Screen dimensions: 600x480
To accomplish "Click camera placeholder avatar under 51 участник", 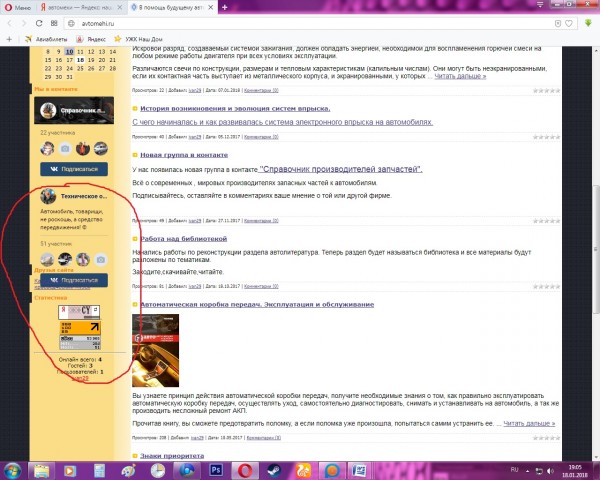I will (101, 260).
